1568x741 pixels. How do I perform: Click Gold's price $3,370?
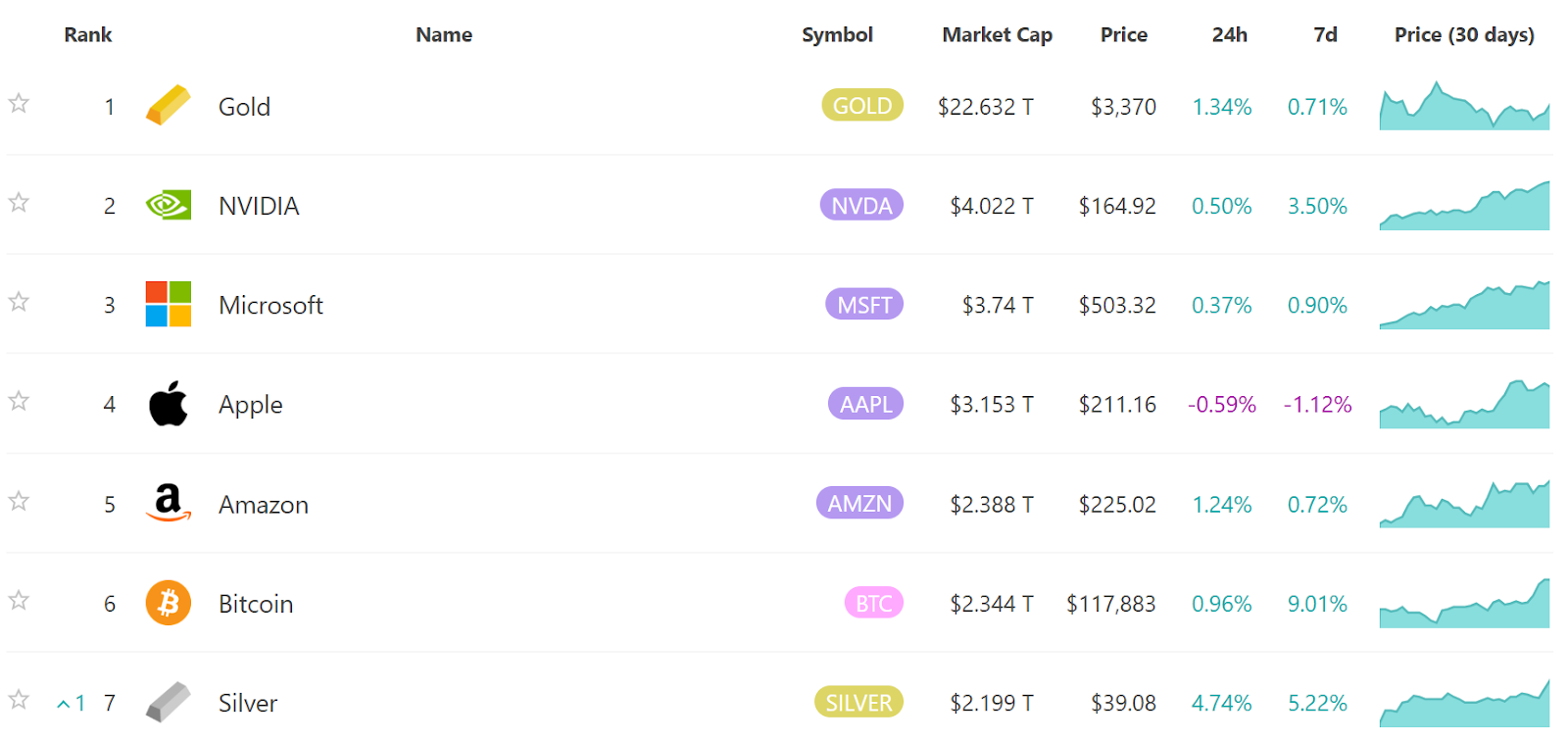1123,106
